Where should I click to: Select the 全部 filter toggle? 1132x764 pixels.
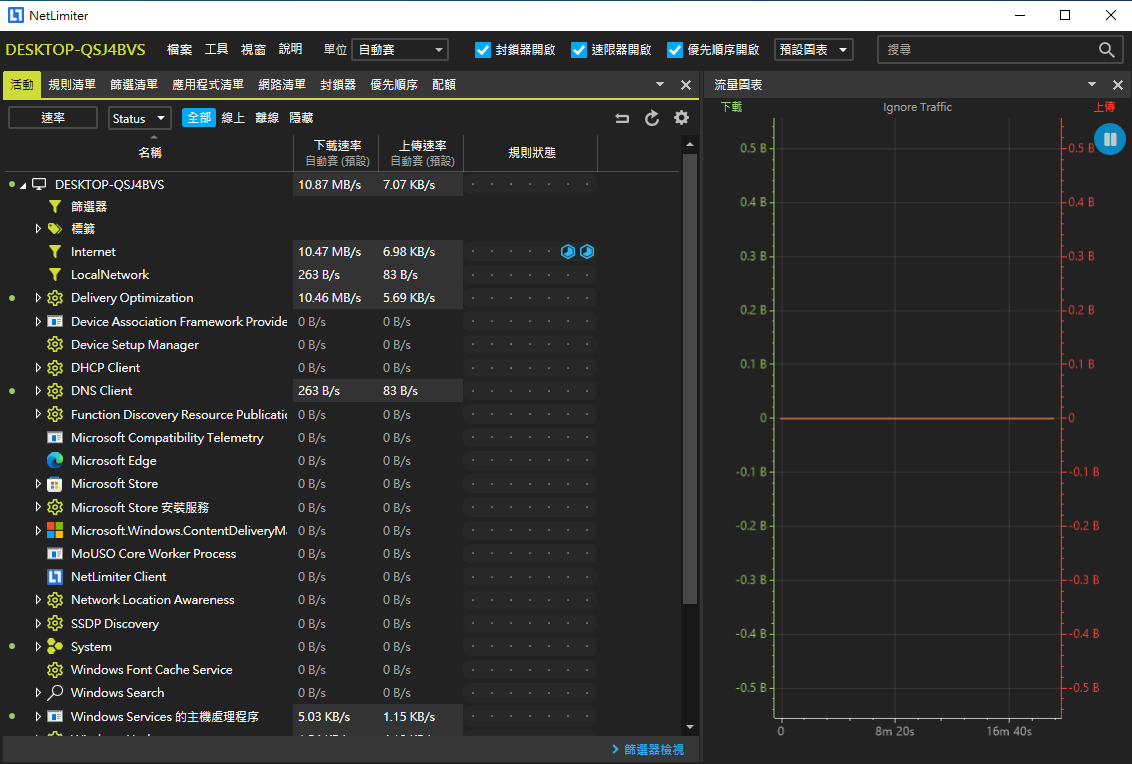pyautogui.click(x=199, y=118)
